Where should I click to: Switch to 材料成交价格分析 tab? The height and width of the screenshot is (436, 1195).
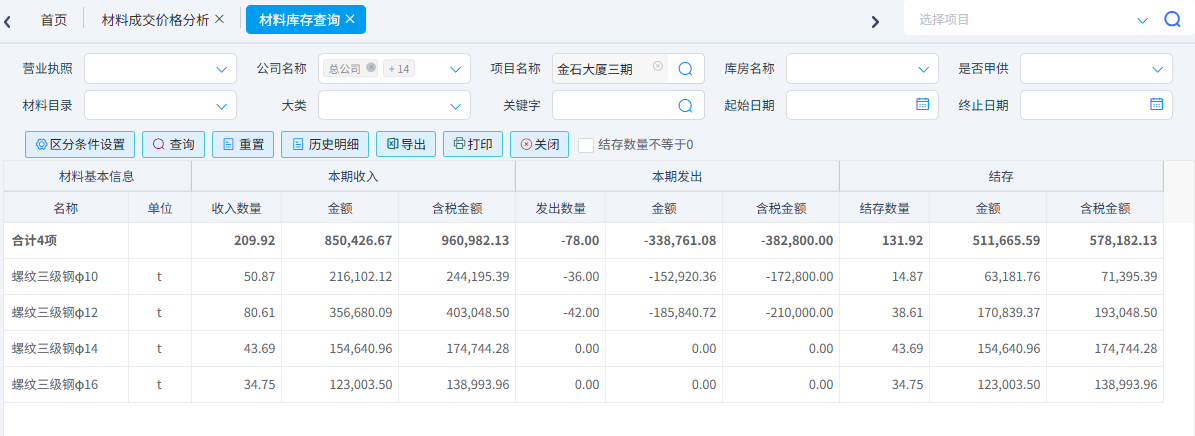coord(156,20)
